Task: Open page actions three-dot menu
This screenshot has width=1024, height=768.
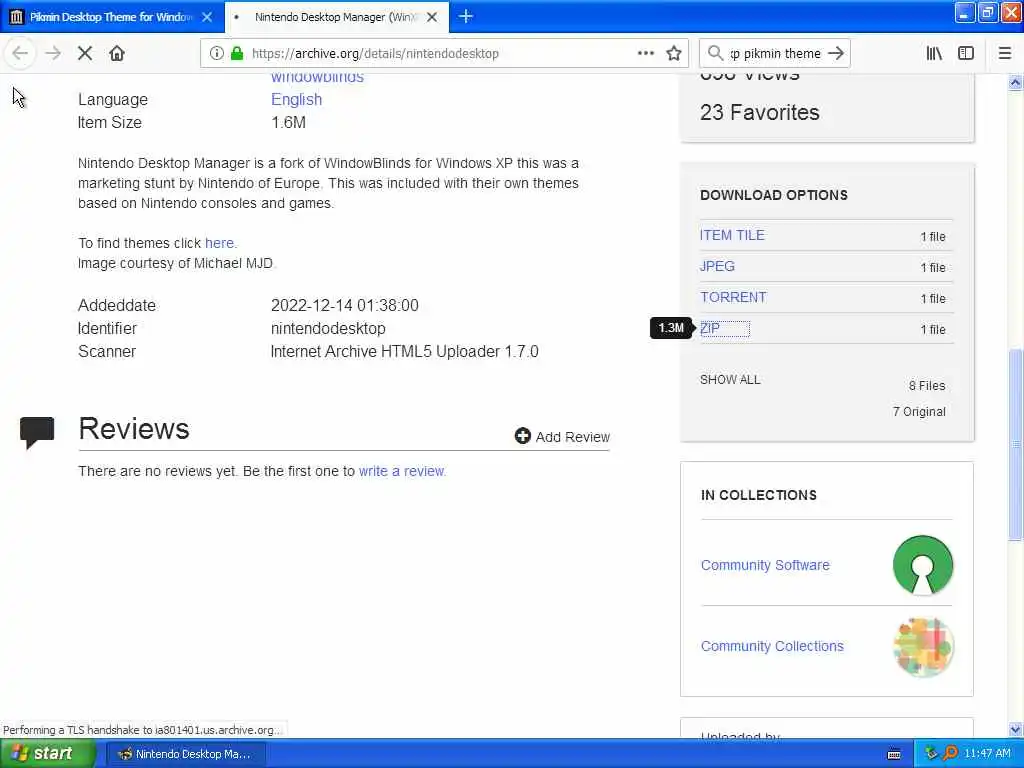Action: pos(645,53)
